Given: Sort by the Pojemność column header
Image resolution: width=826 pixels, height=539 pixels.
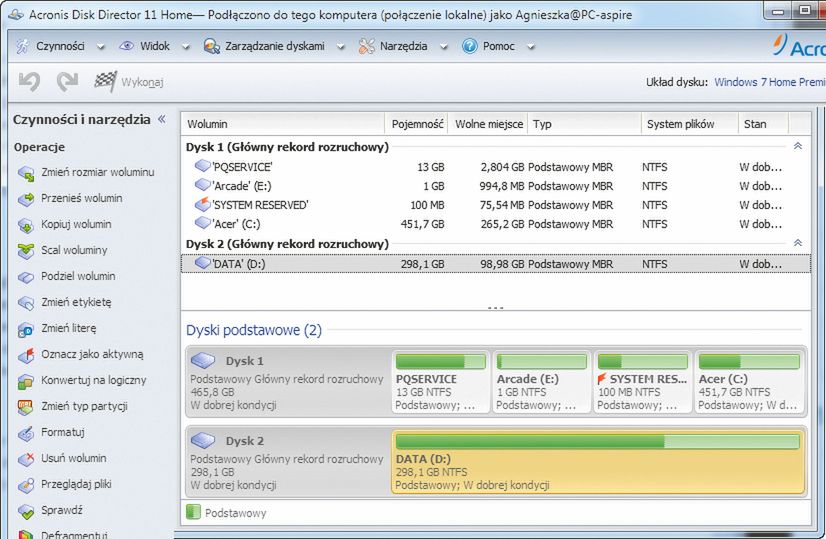Looking at the screenshot, I should (x=417, y=124).
